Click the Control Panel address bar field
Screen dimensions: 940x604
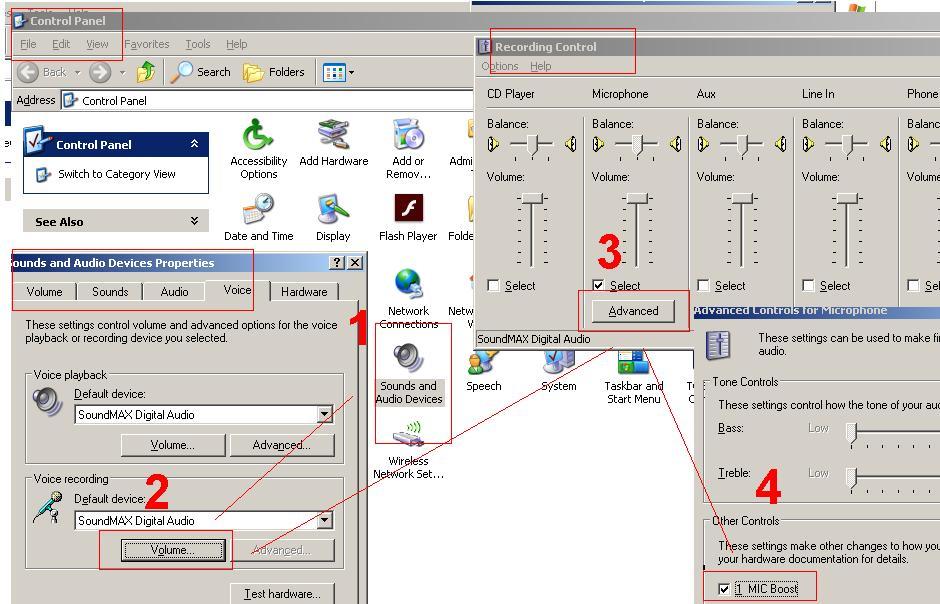268,101
